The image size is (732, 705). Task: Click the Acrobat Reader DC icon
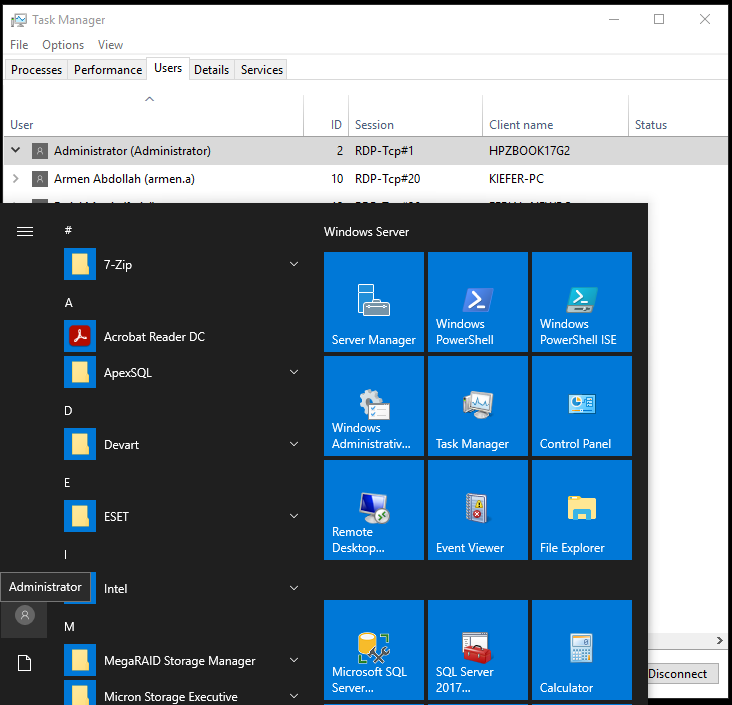80,336
